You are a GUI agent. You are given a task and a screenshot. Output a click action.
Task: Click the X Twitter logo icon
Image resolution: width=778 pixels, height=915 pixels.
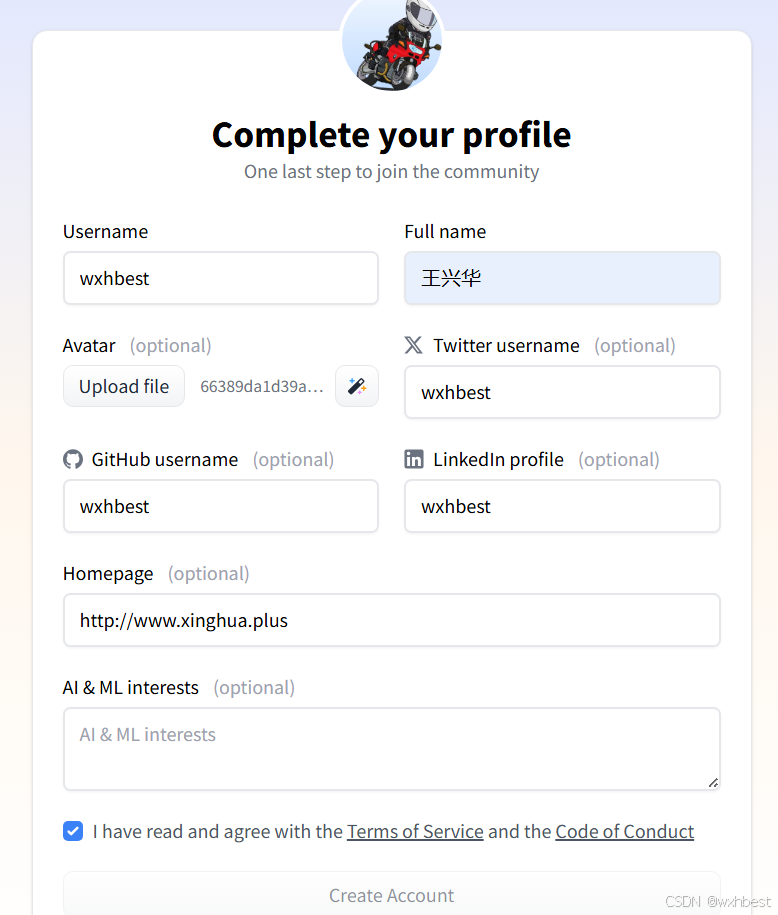click(413, 345)
